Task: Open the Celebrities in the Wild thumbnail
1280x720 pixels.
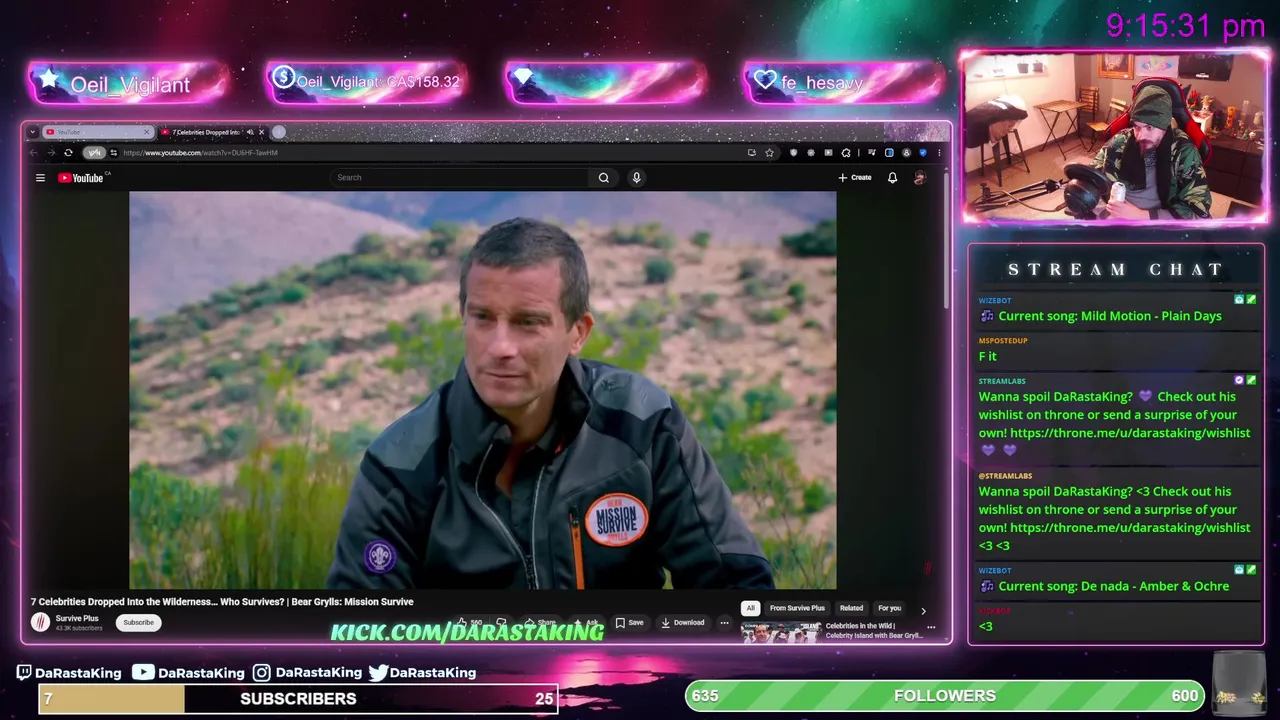Action: (x=780, y=631)
